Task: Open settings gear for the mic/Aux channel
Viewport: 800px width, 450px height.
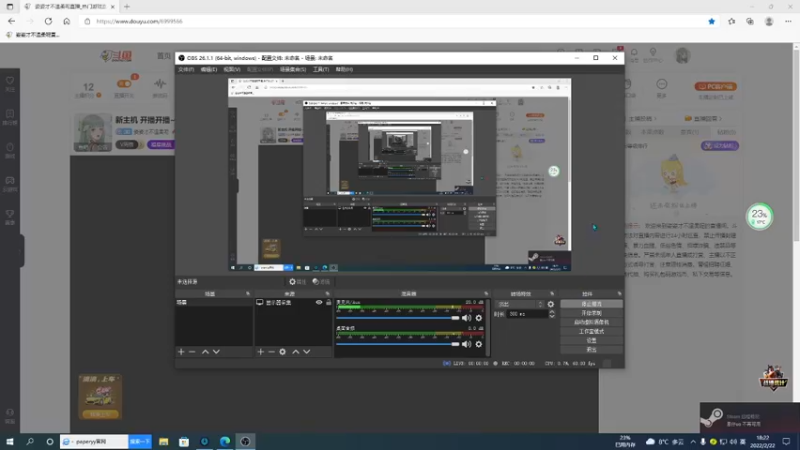Action: 479,318
